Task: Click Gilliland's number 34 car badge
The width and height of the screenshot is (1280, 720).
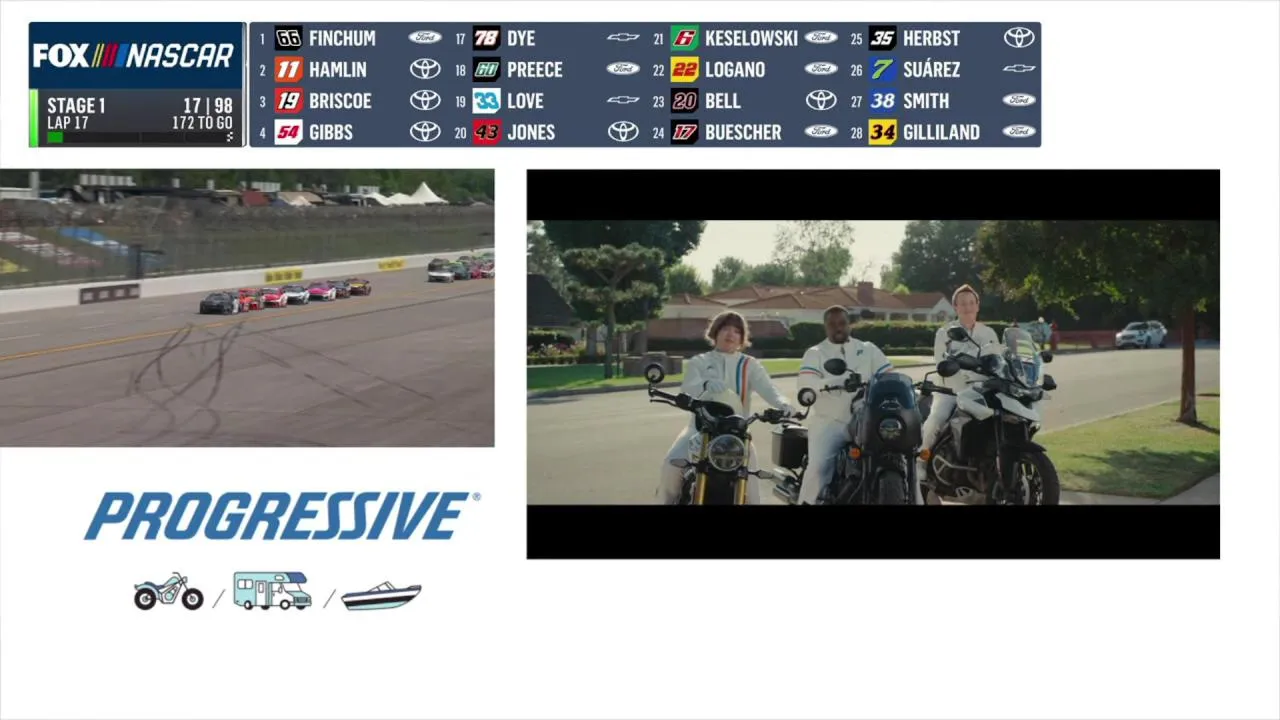Action: pyautogui.click(x=882, y=131)
